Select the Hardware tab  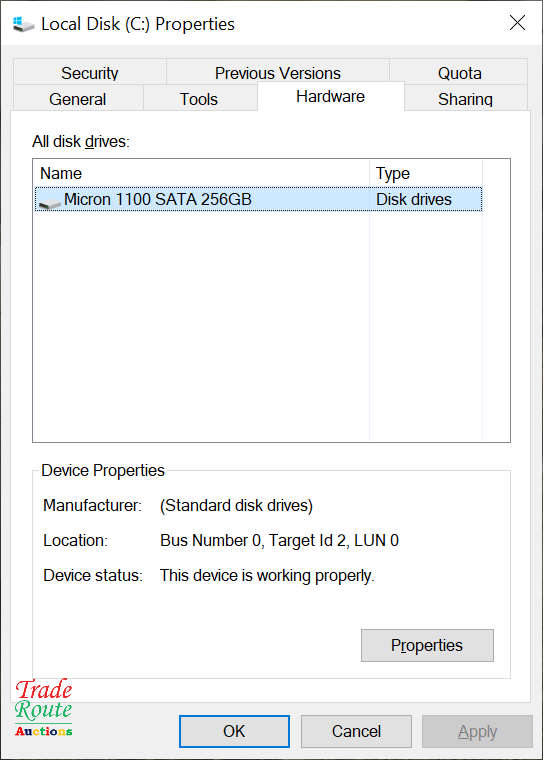330,96
